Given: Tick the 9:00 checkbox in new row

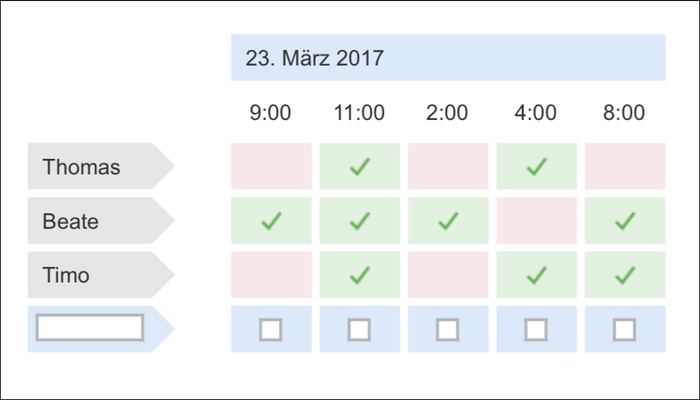Looking at the screenshot, I should click(271, 329).
